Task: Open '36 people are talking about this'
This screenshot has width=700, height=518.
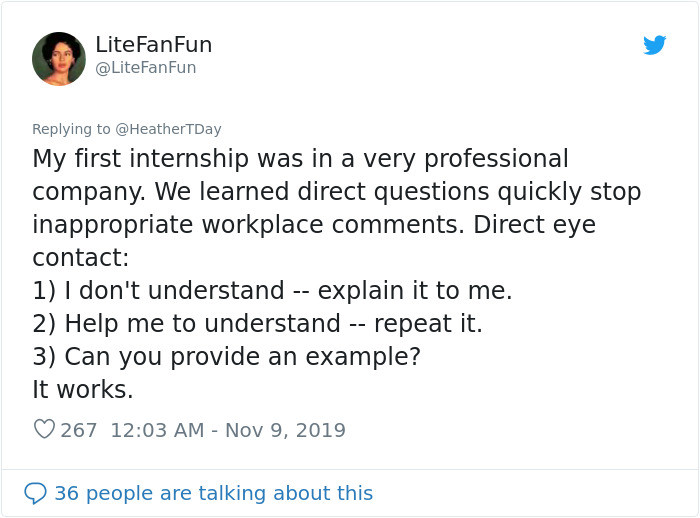Action: coord(213,493)
